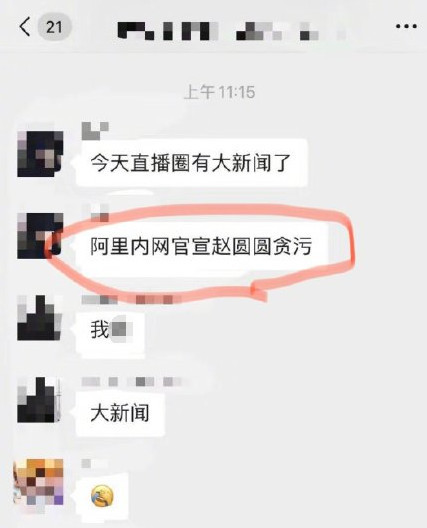Tap avatar next to 大新闻 message
Screen dimensions: 427x528
point(40,400)
